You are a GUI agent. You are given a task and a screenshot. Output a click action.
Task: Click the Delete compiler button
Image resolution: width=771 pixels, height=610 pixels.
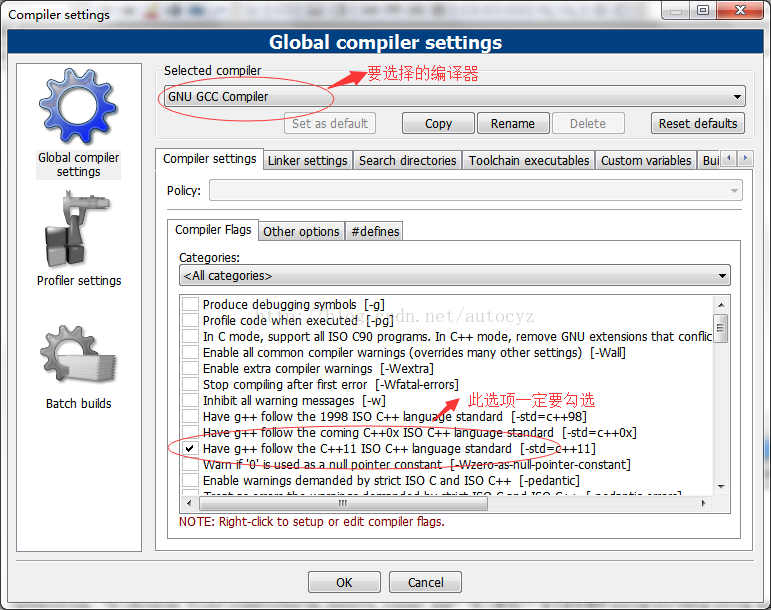point(588,123)
